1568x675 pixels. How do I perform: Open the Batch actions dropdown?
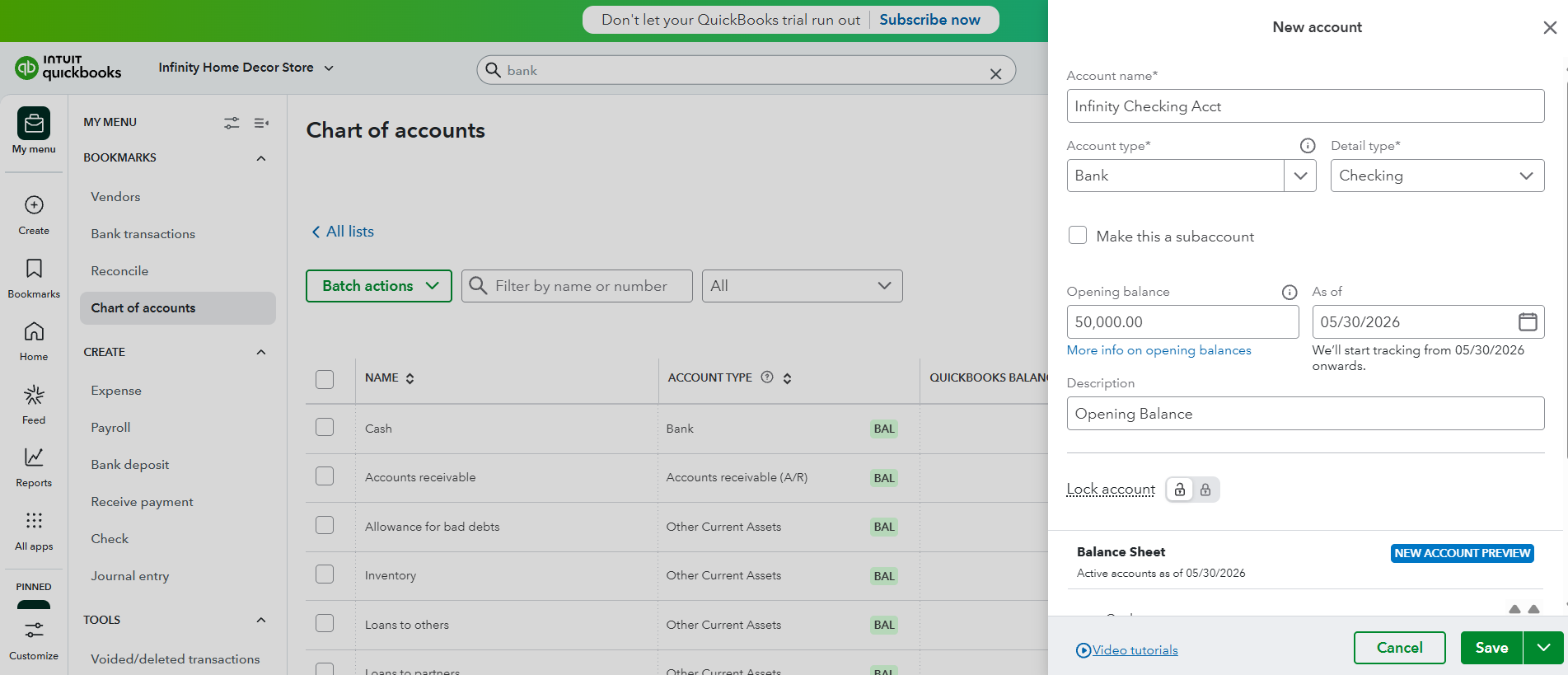379,286
